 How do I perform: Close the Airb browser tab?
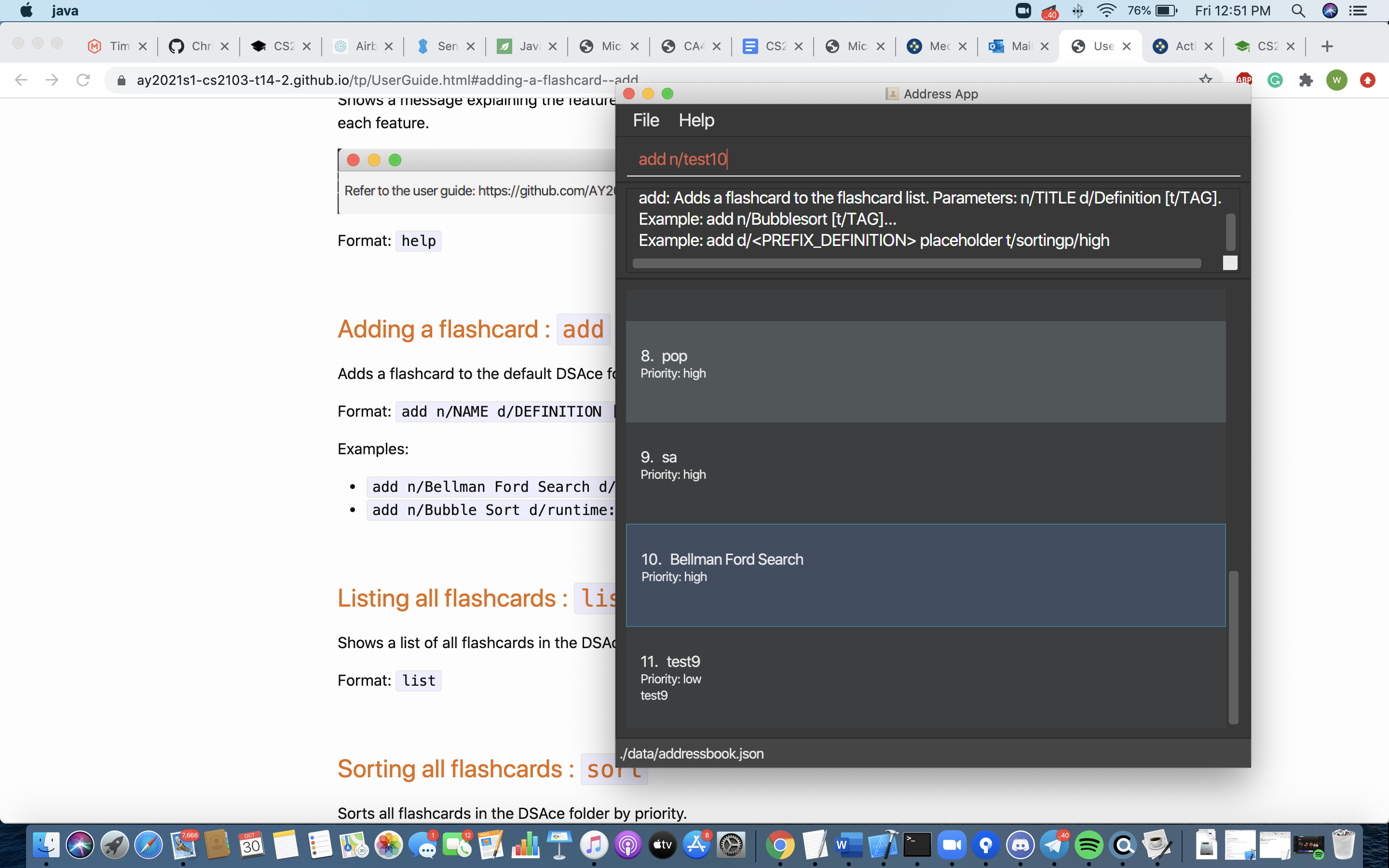tap(389, 46)
